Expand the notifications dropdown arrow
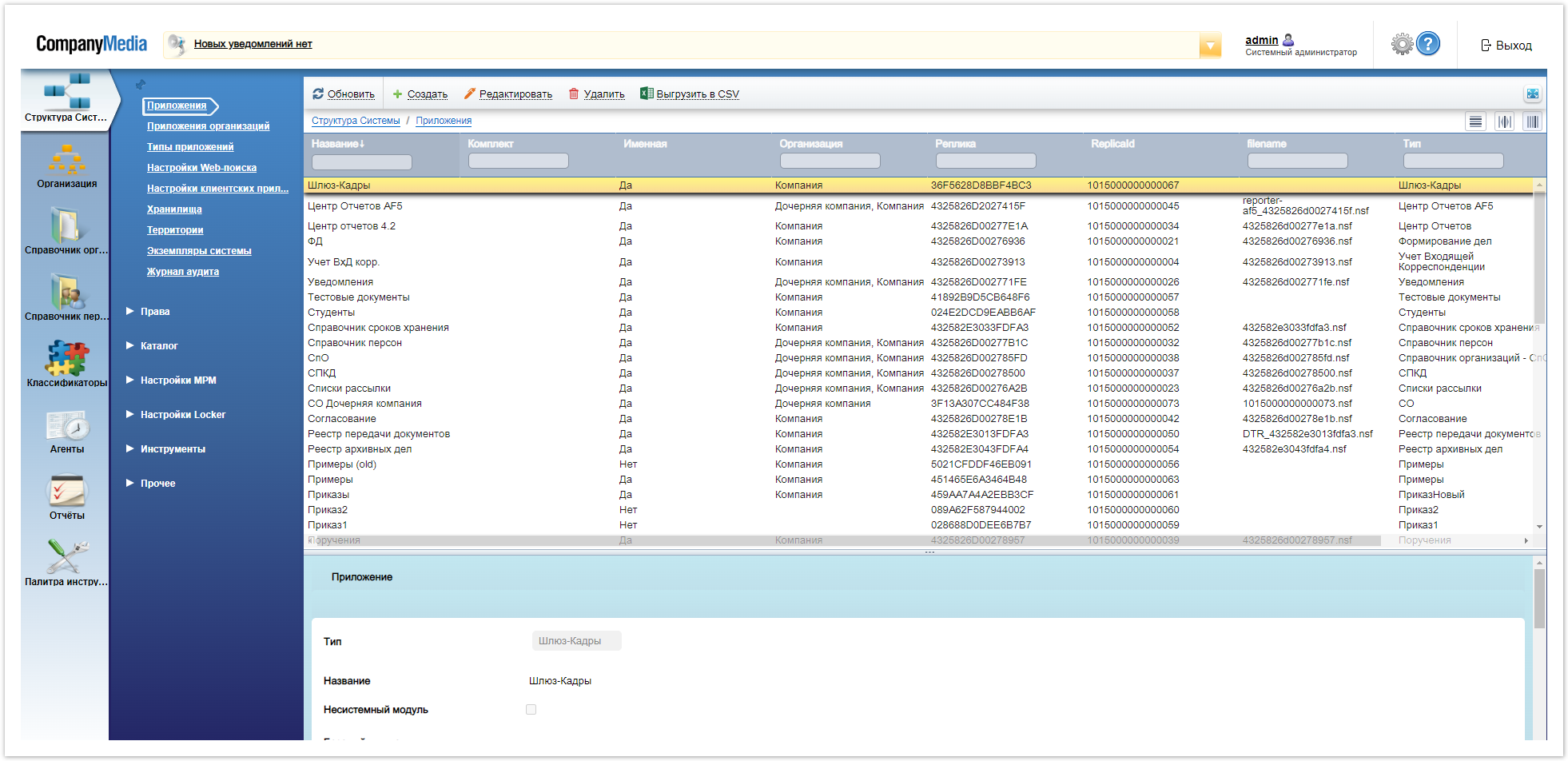The width and height of the screenshot is (1568, 761). [1211, 46]
